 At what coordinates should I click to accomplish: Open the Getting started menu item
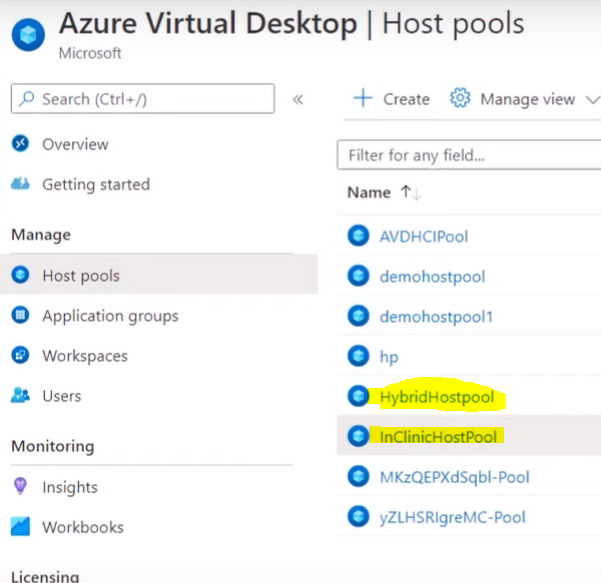click(96, 184)
